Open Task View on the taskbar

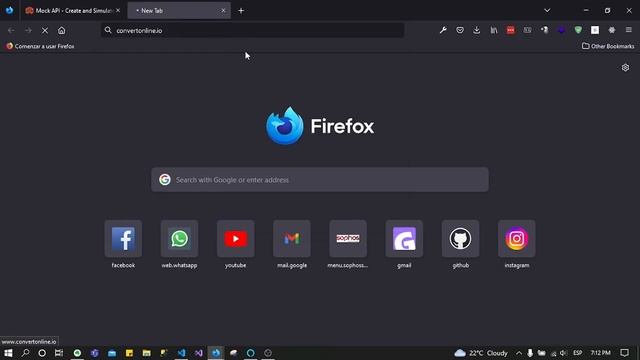[x=59, y=353]
